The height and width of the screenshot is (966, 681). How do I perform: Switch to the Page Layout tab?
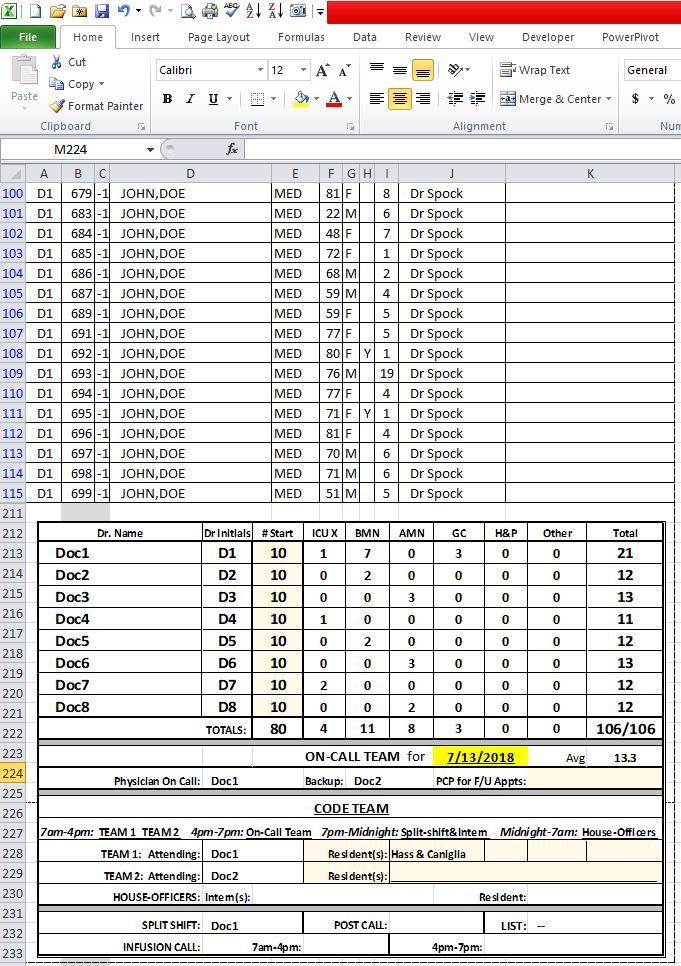pos(219,37)
